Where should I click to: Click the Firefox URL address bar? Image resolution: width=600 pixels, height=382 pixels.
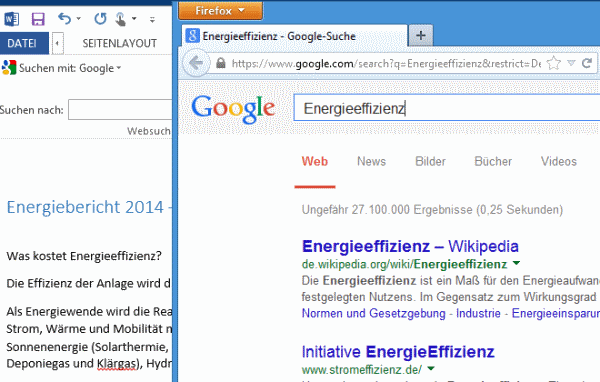coord(386,64)
